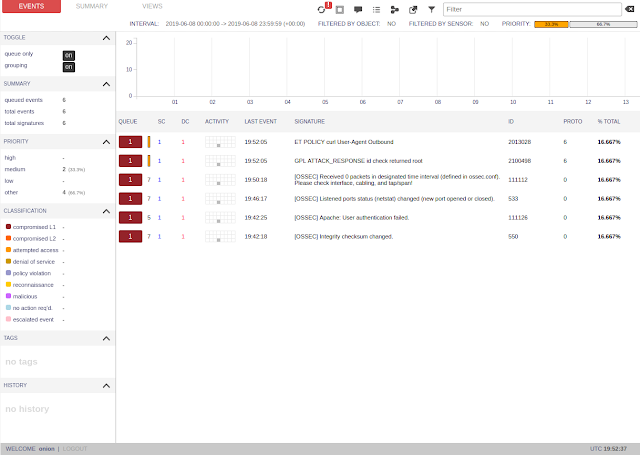Click queue button for Integrity checksum changed event
Screen dimensions: 640x455
coord(130,236)
